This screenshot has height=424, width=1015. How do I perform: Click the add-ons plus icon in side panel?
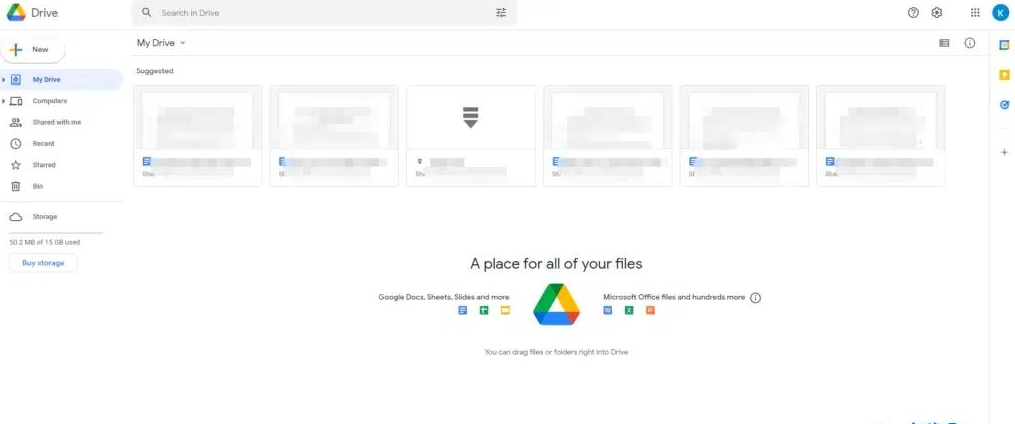(1004, 152)
